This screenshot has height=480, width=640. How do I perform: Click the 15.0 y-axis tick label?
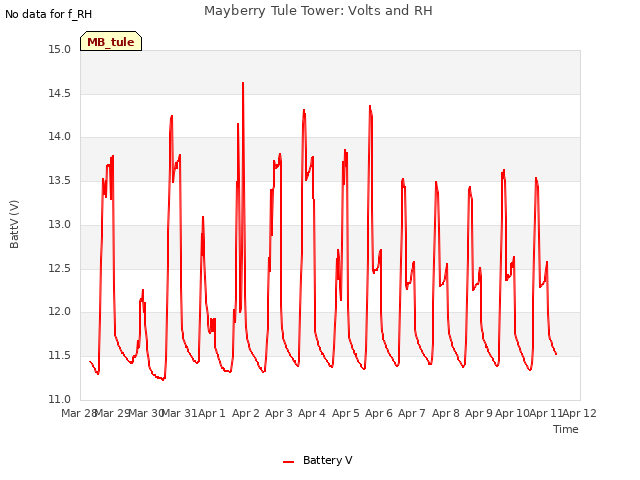tap(60, 50)
